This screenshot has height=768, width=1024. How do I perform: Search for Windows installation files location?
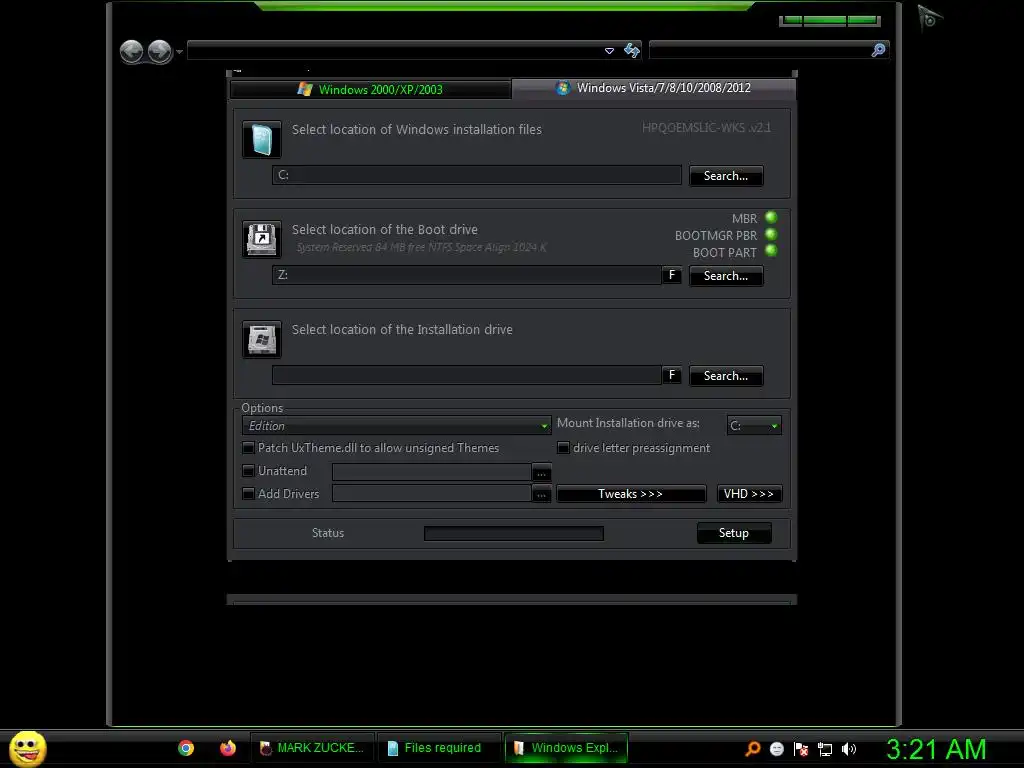[x=726, y=176]
